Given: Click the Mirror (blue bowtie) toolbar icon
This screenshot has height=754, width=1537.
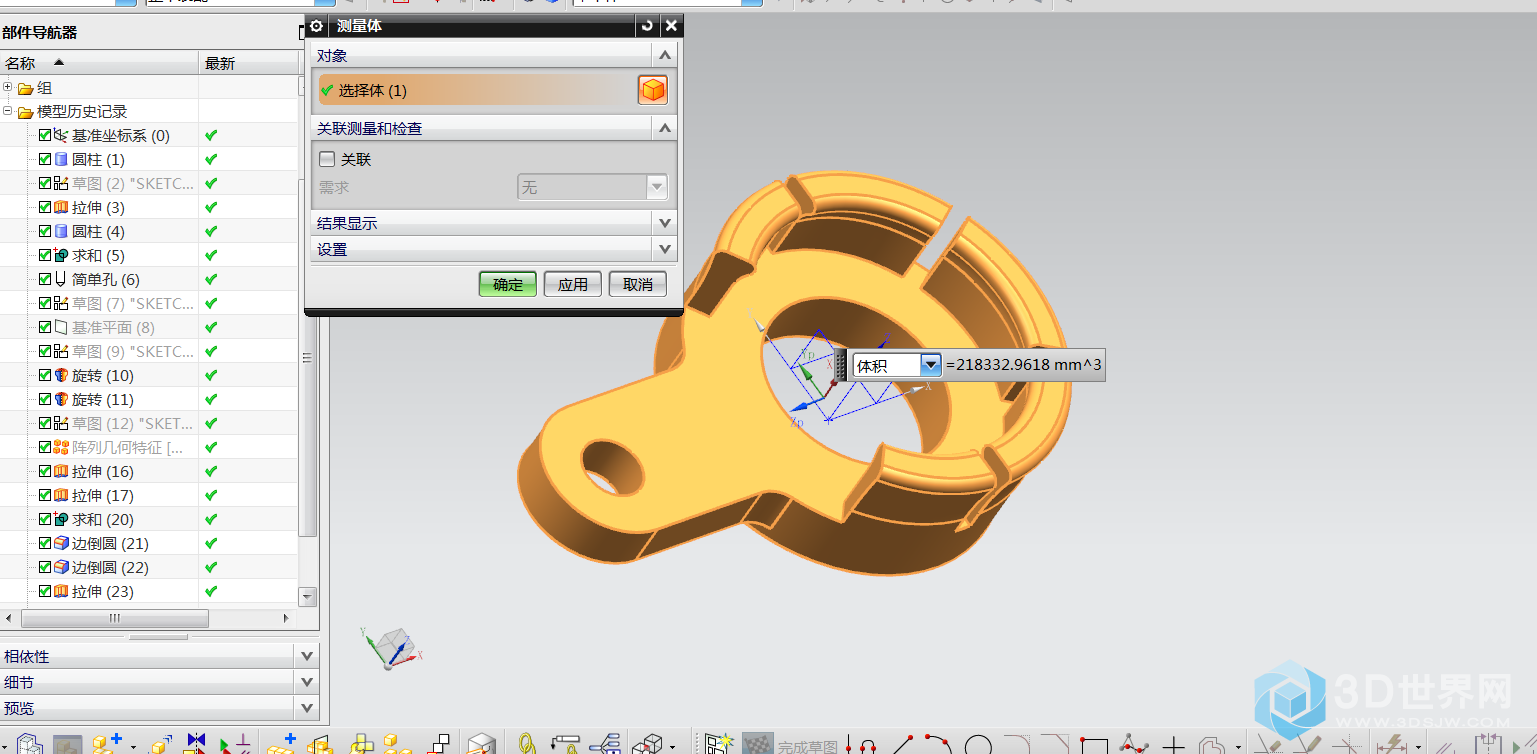Looking at the screenshot, I should [x=196, y=743].
